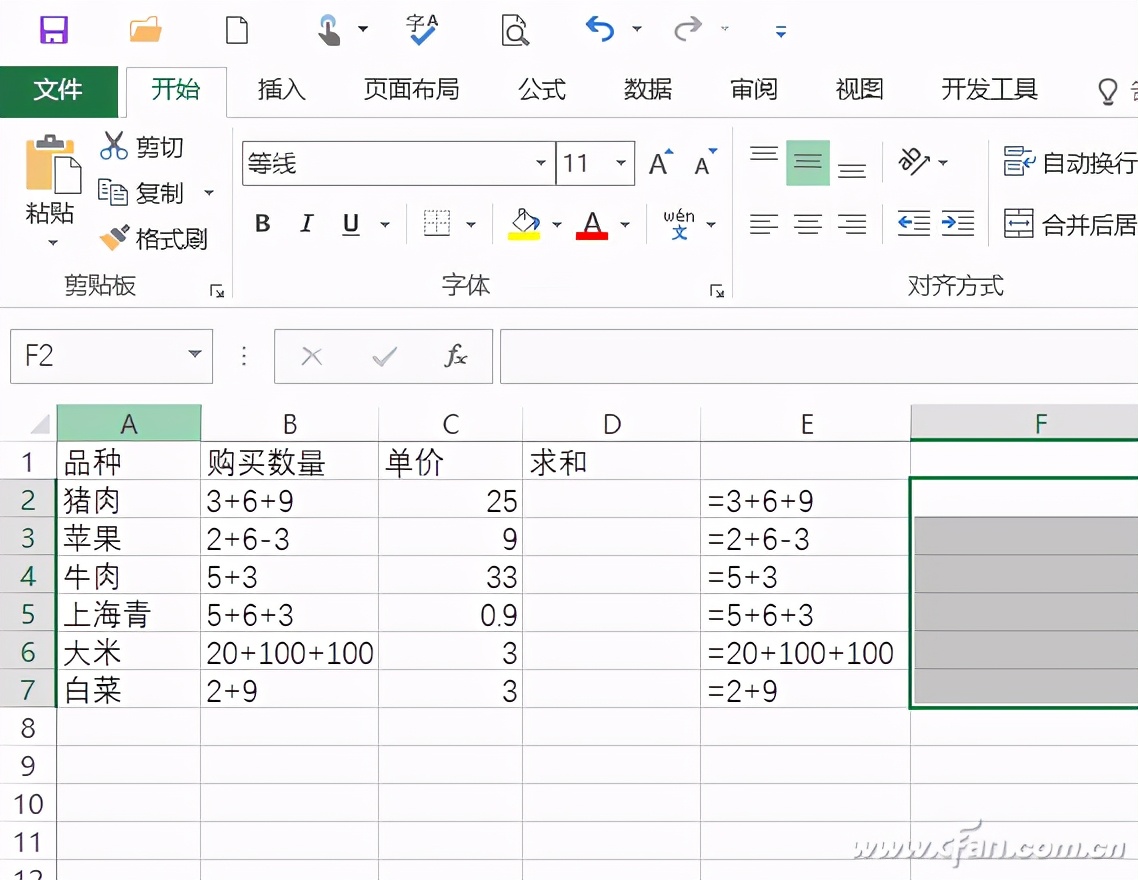1138x880 pixels.
Task: Switch to the 开始 tab
Action: click(176, 91)
